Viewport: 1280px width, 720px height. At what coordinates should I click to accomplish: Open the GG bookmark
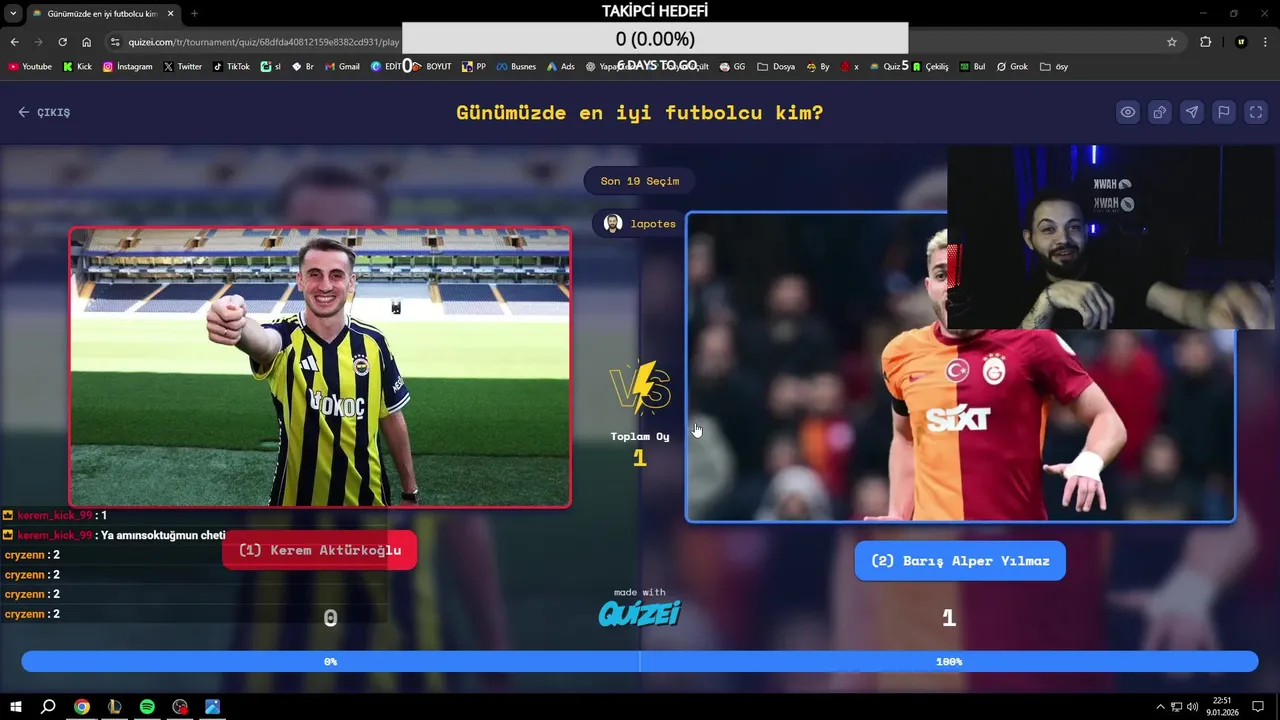tap(732, 67)
